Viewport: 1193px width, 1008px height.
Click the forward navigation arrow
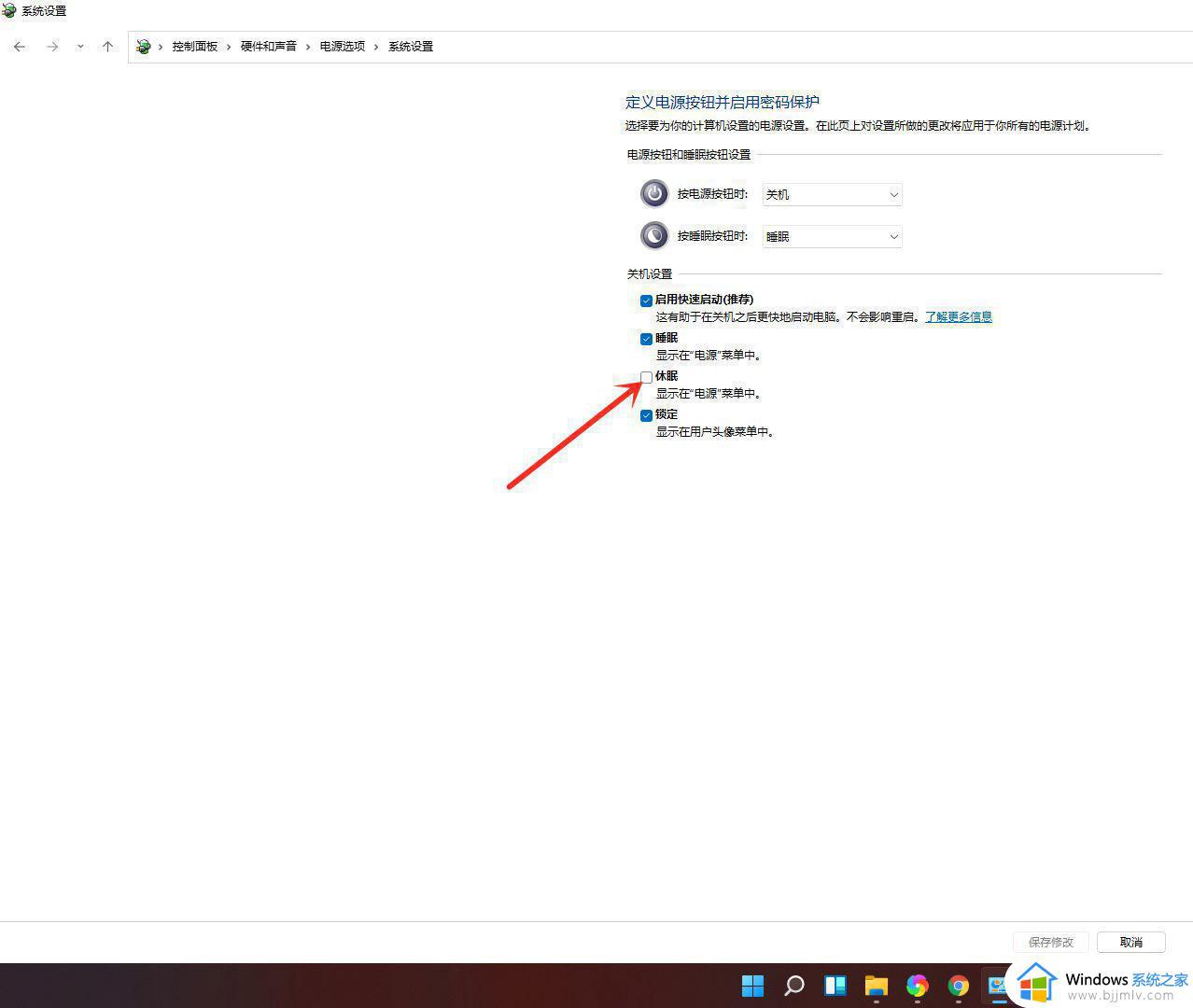[x=52, y=46]
